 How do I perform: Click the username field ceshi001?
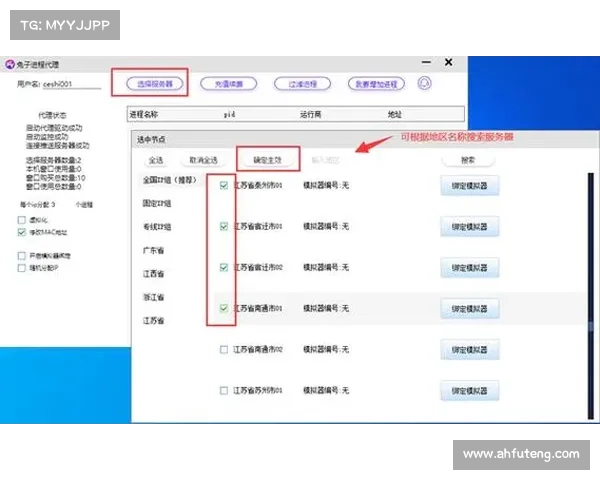(72, 84)
